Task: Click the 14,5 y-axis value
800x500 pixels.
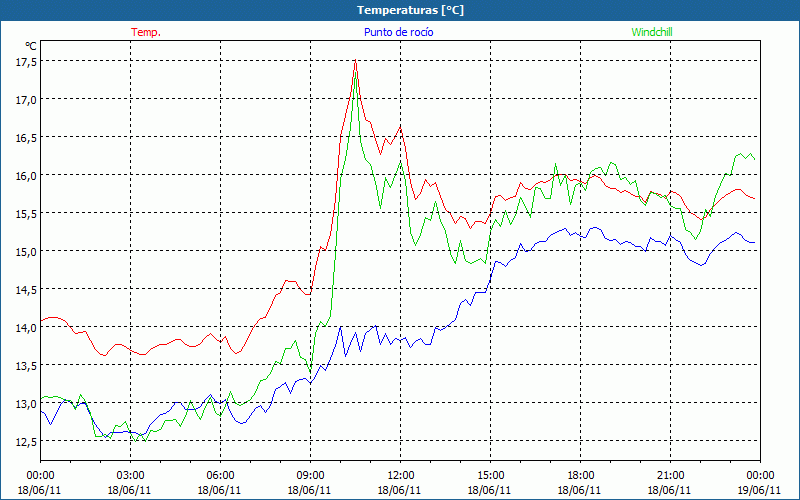Action: tap(27, 289)
